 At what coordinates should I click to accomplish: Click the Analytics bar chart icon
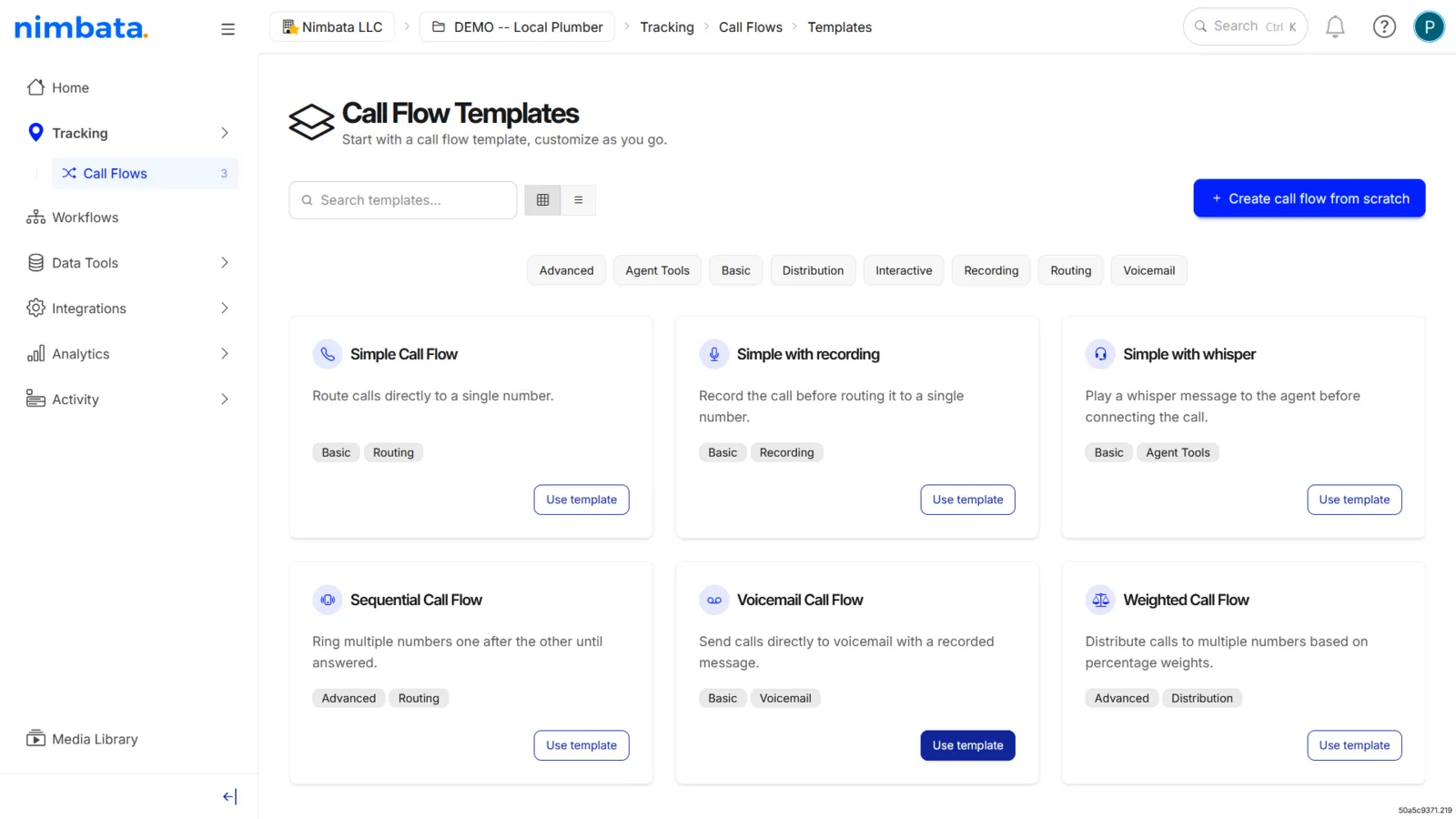coord(35,354)
